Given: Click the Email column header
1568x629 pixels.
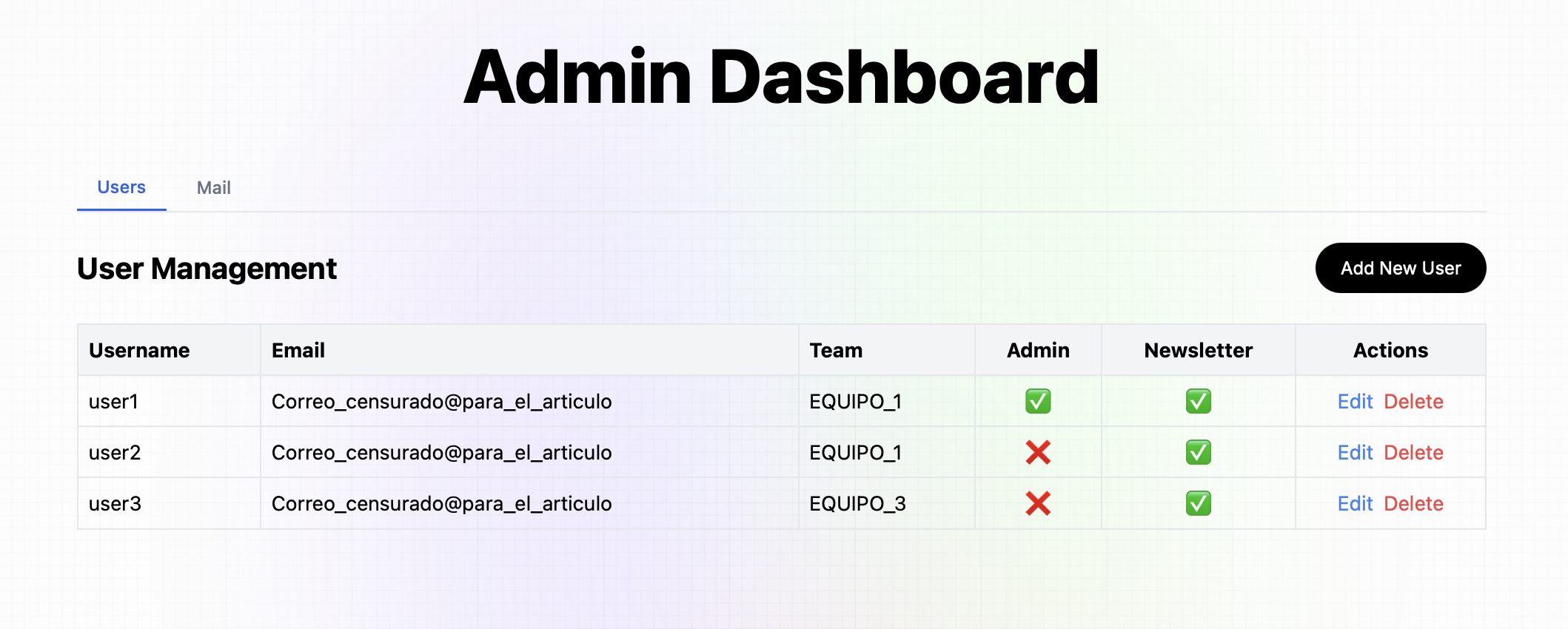Looking at the screenshot, I should tap(298, 350).
